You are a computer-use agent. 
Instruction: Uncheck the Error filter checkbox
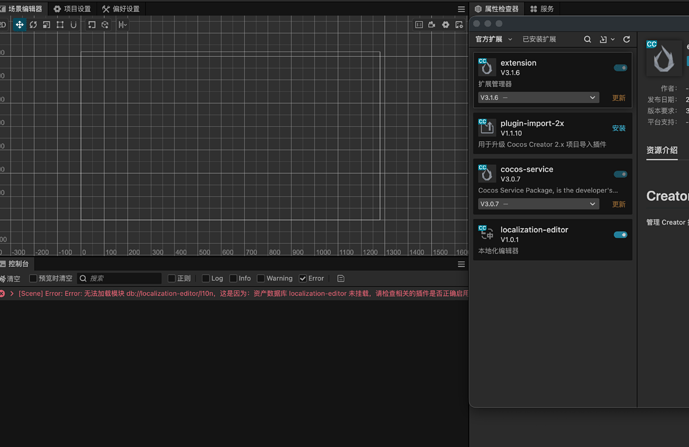tap(303, 278)
